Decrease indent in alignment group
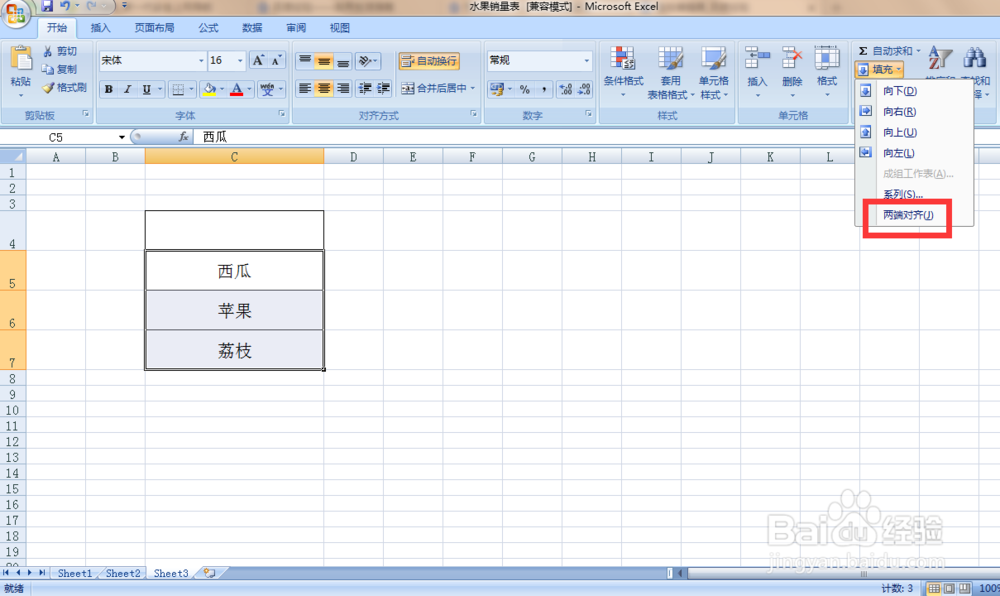This screenshot has width=1000, height=596. (365, 89)
